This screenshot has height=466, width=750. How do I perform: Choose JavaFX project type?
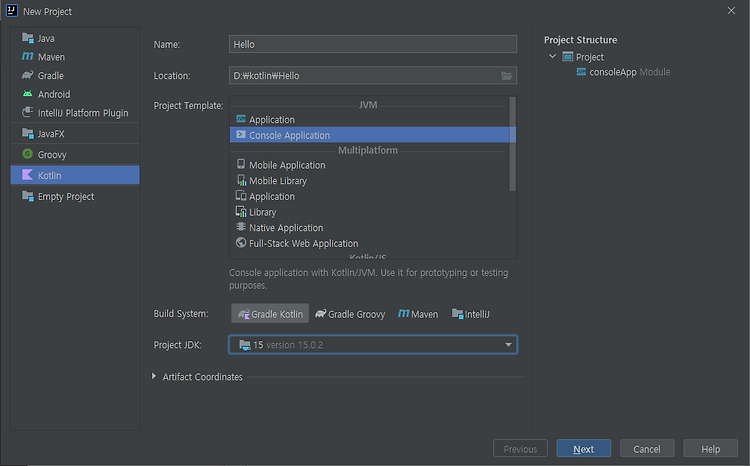click(x=75, y=134)
